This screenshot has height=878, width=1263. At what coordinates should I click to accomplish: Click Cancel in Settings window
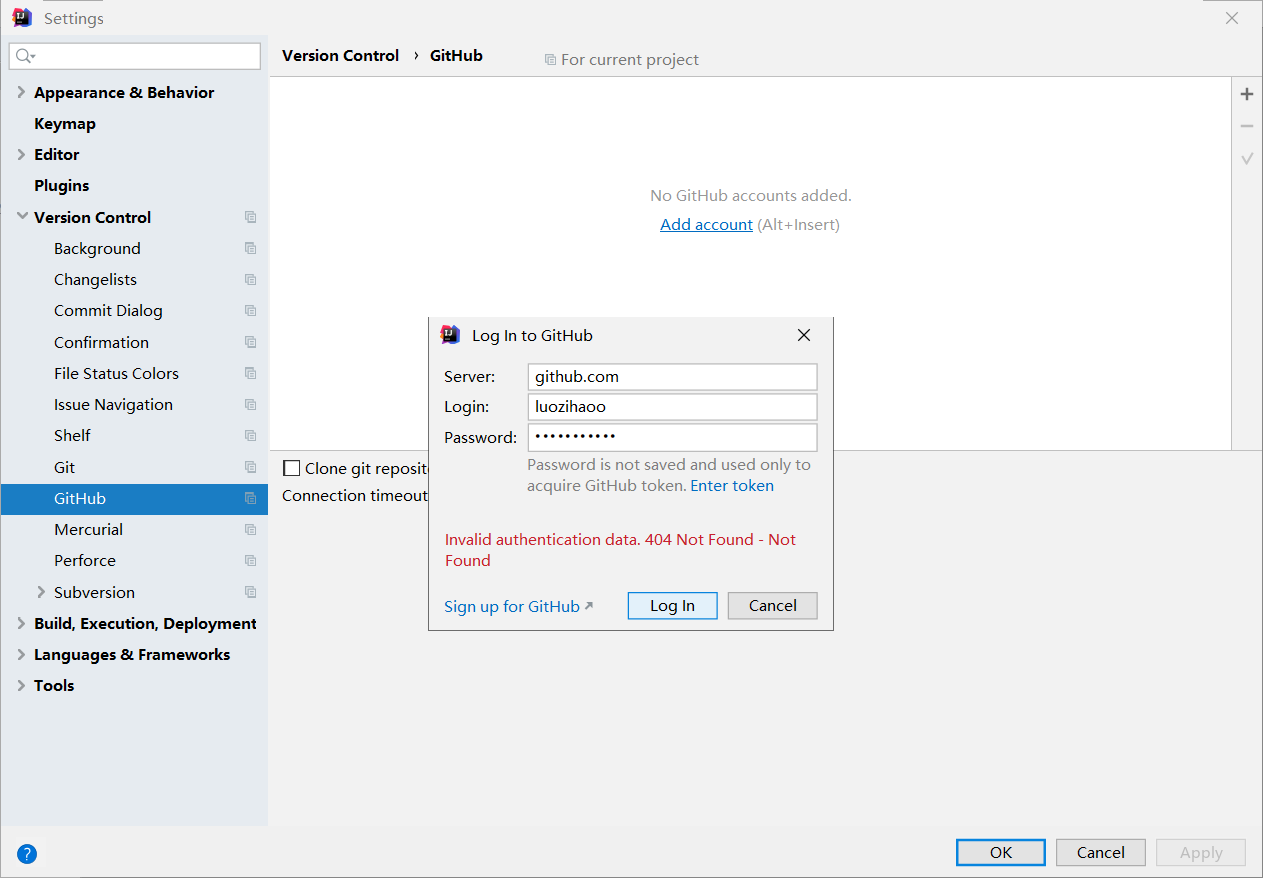(x=1101, y=852)
